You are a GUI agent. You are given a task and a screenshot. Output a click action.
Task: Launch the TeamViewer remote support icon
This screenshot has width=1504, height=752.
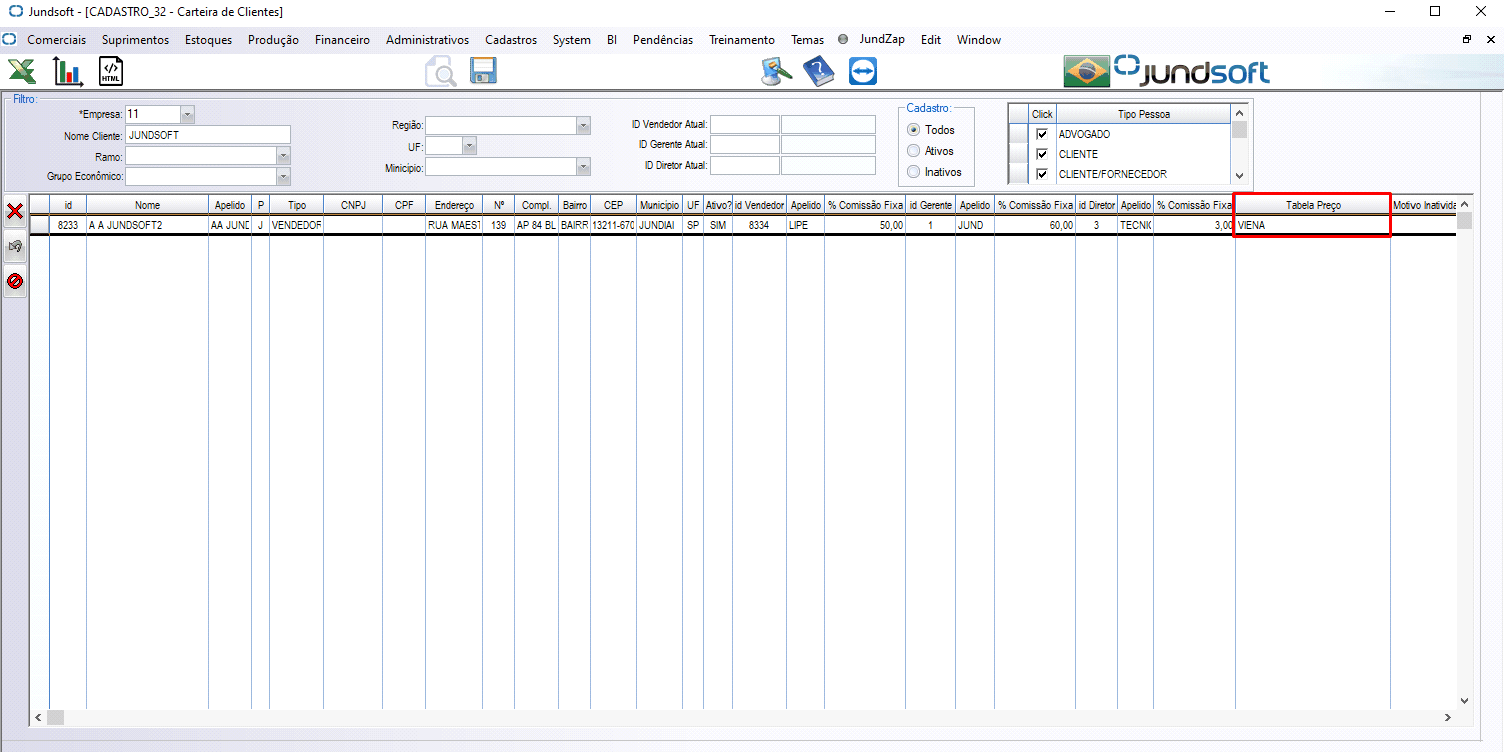coord(862,72)
